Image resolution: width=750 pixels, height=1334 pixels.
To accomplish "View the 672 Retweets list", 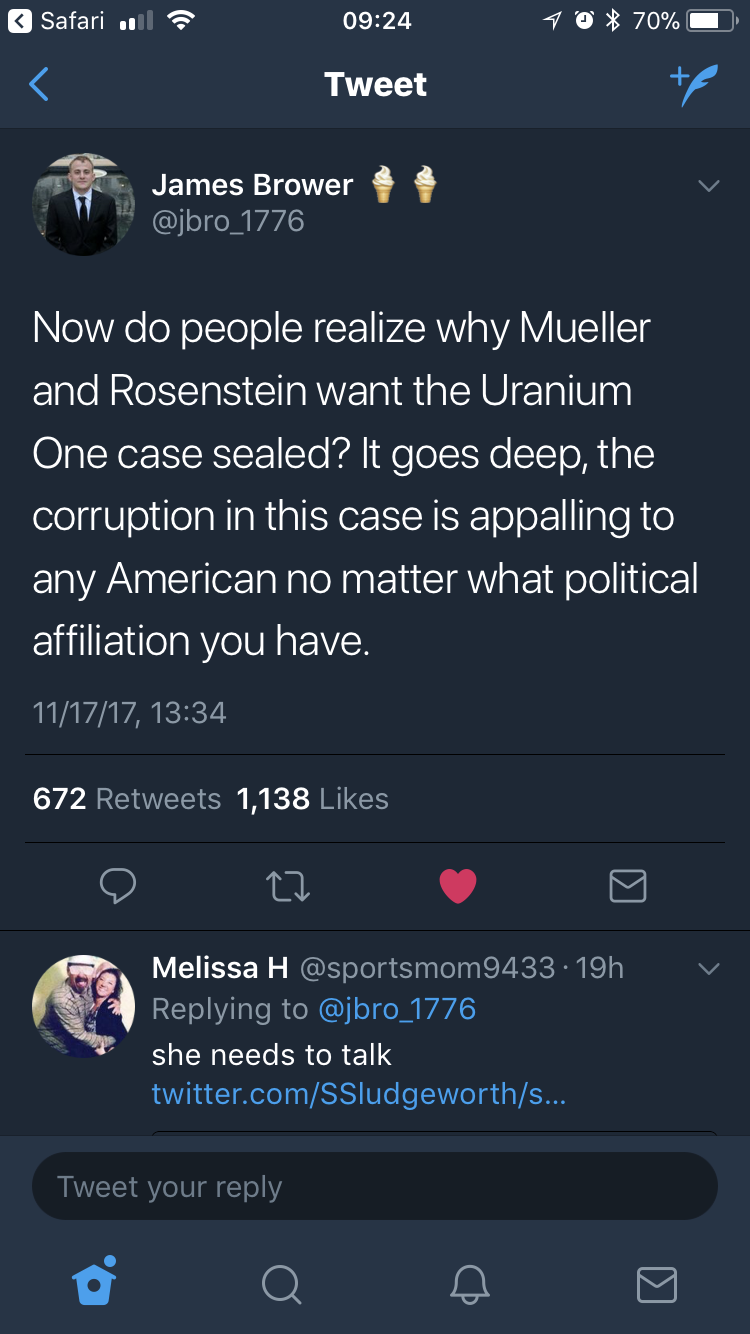I will [x=127, y=799].
